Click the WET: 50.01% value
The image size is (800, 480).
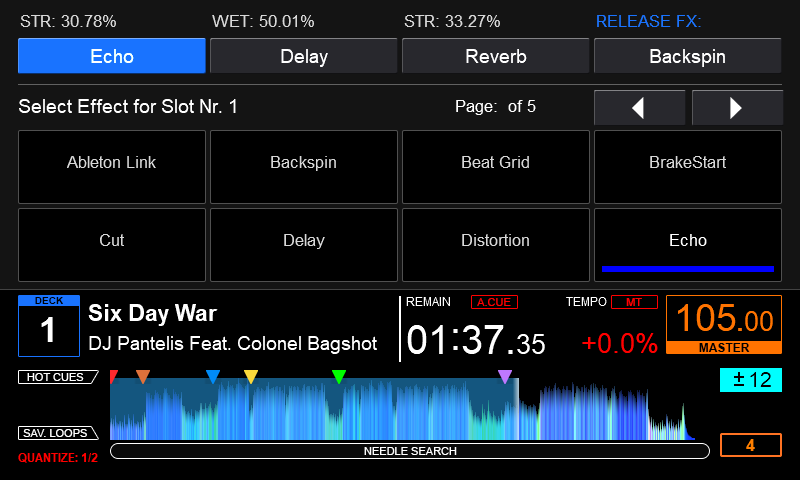263,21
